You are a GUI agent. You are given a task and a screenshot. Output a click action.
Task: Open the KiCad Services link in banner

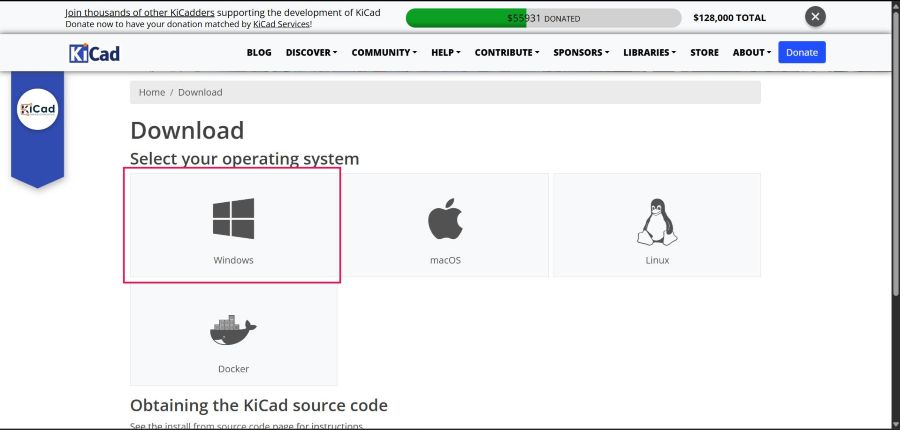click(x=281, y=24)
